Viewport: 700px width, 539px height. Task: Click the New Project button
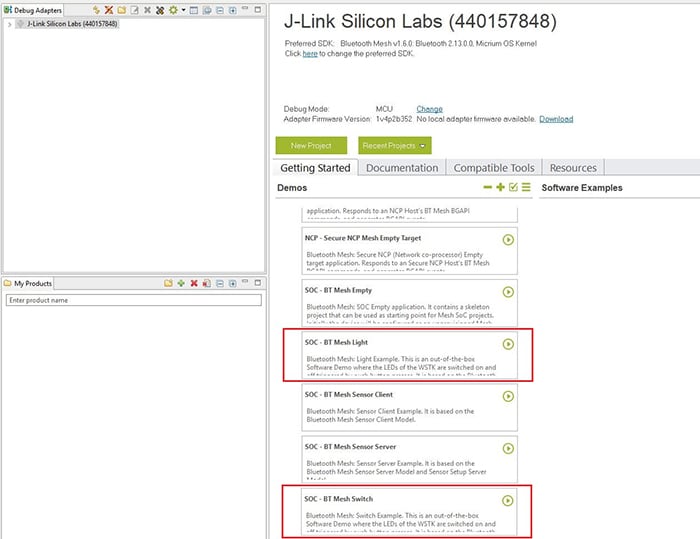coord(311,146)
